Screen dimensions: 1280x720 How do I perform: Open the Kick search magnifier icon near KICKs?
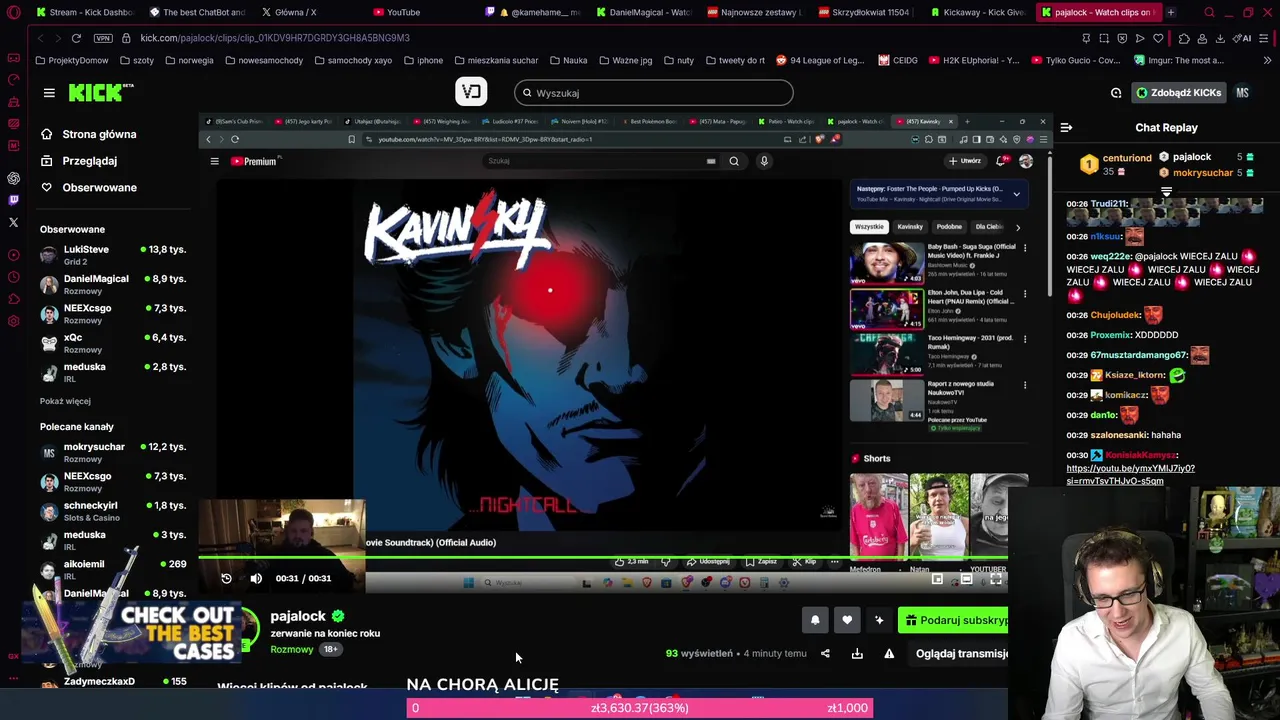click(1116, 93)
